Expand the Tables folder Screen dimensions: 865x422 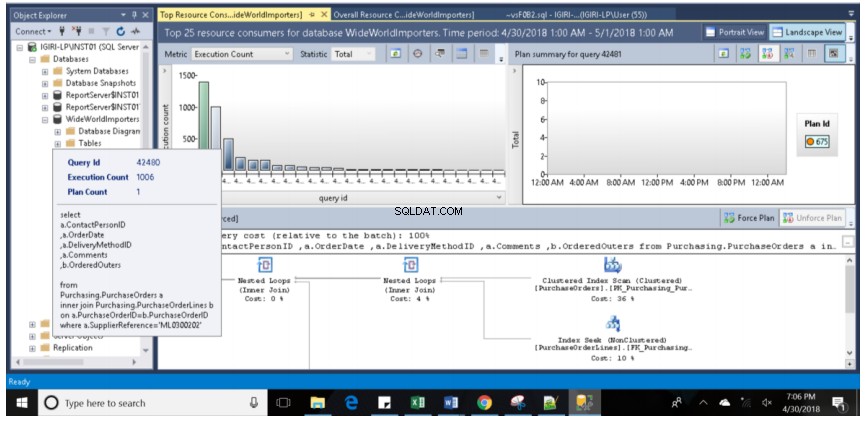(x=58, y=143)
